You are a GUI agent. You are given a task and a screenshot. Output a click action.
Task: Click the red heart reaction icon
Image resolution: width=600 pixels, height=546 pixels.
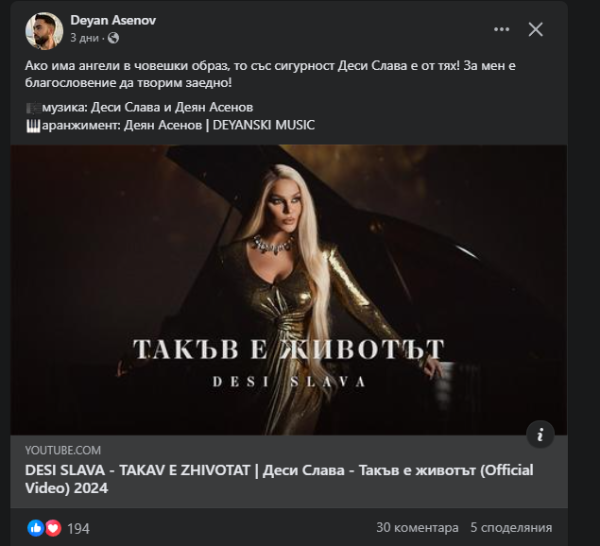52,527
